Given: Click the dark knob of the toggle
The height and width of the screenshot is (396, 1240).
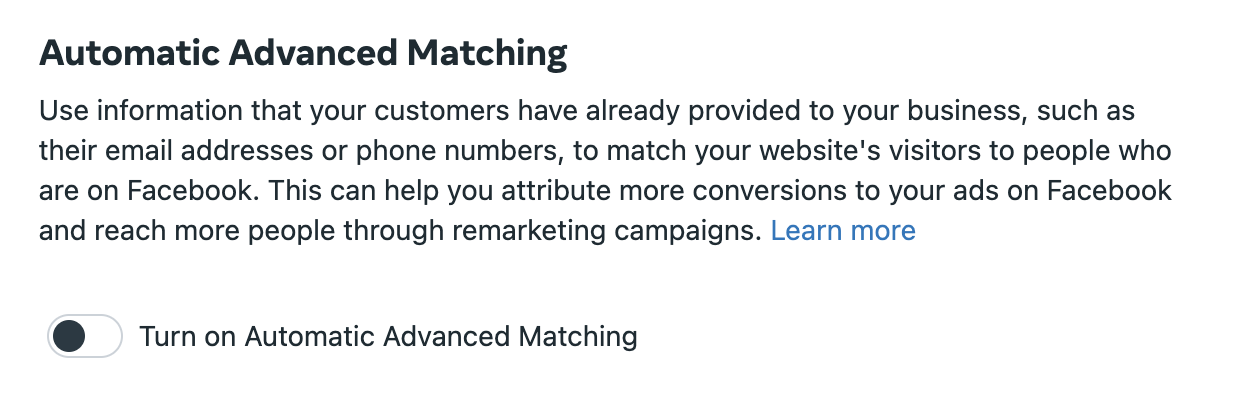Looking at the screenshot, I should point(69,336).
